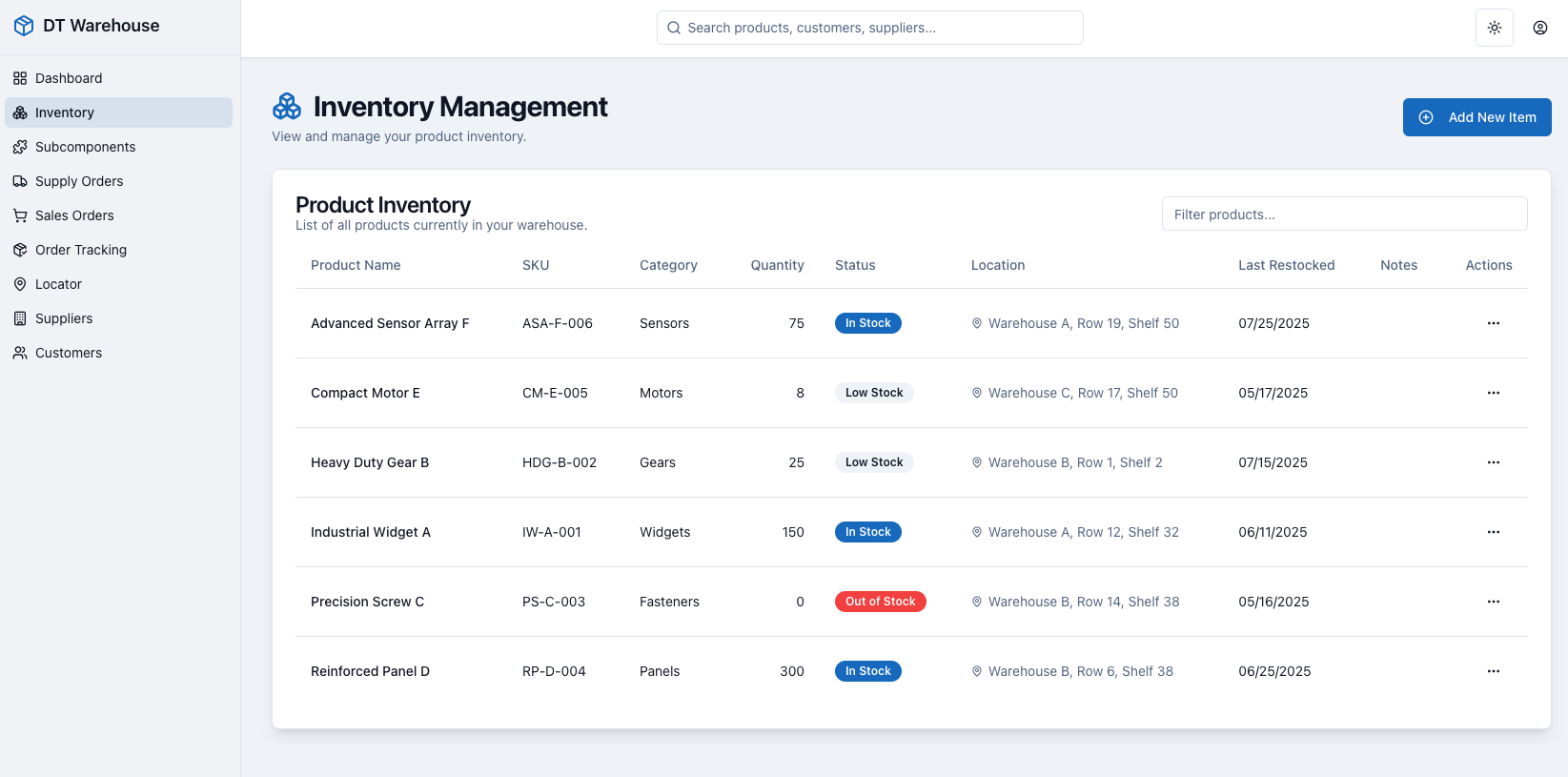Click location Warehouse B, Row 1, Shelf 2
The image size is (1568, 777).
point(1075,462)
